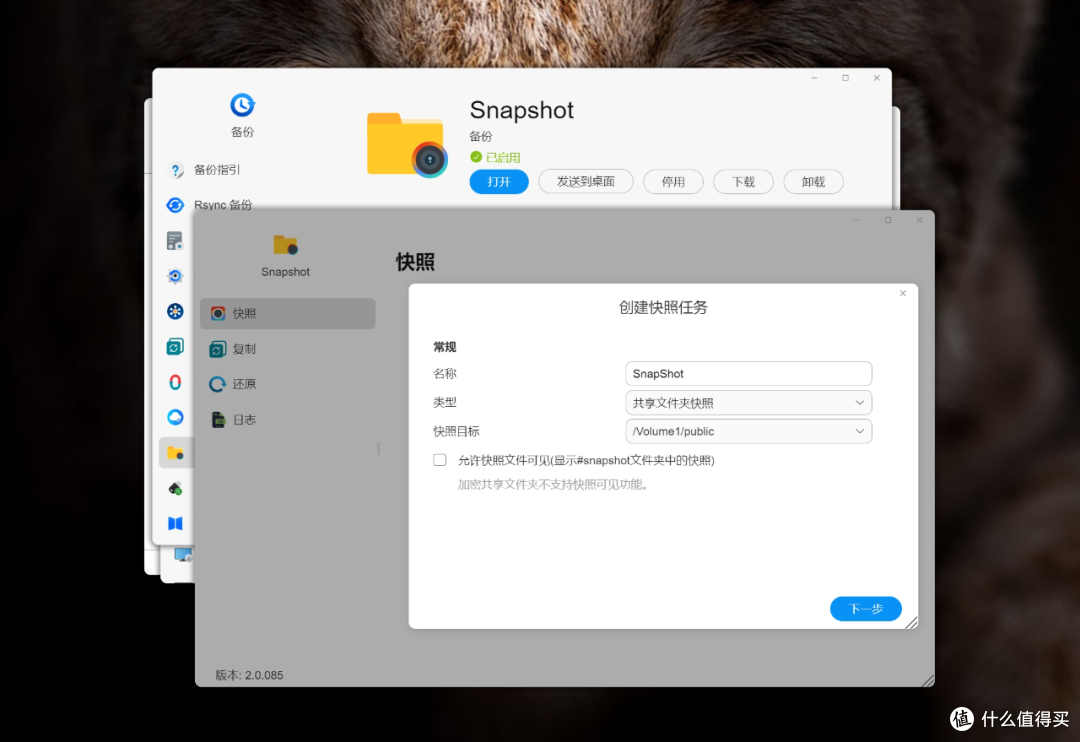The width and height of the screenshot is (1080, 742).
Task: Click the 卸载 uninstall button
Action: [813, 182]
